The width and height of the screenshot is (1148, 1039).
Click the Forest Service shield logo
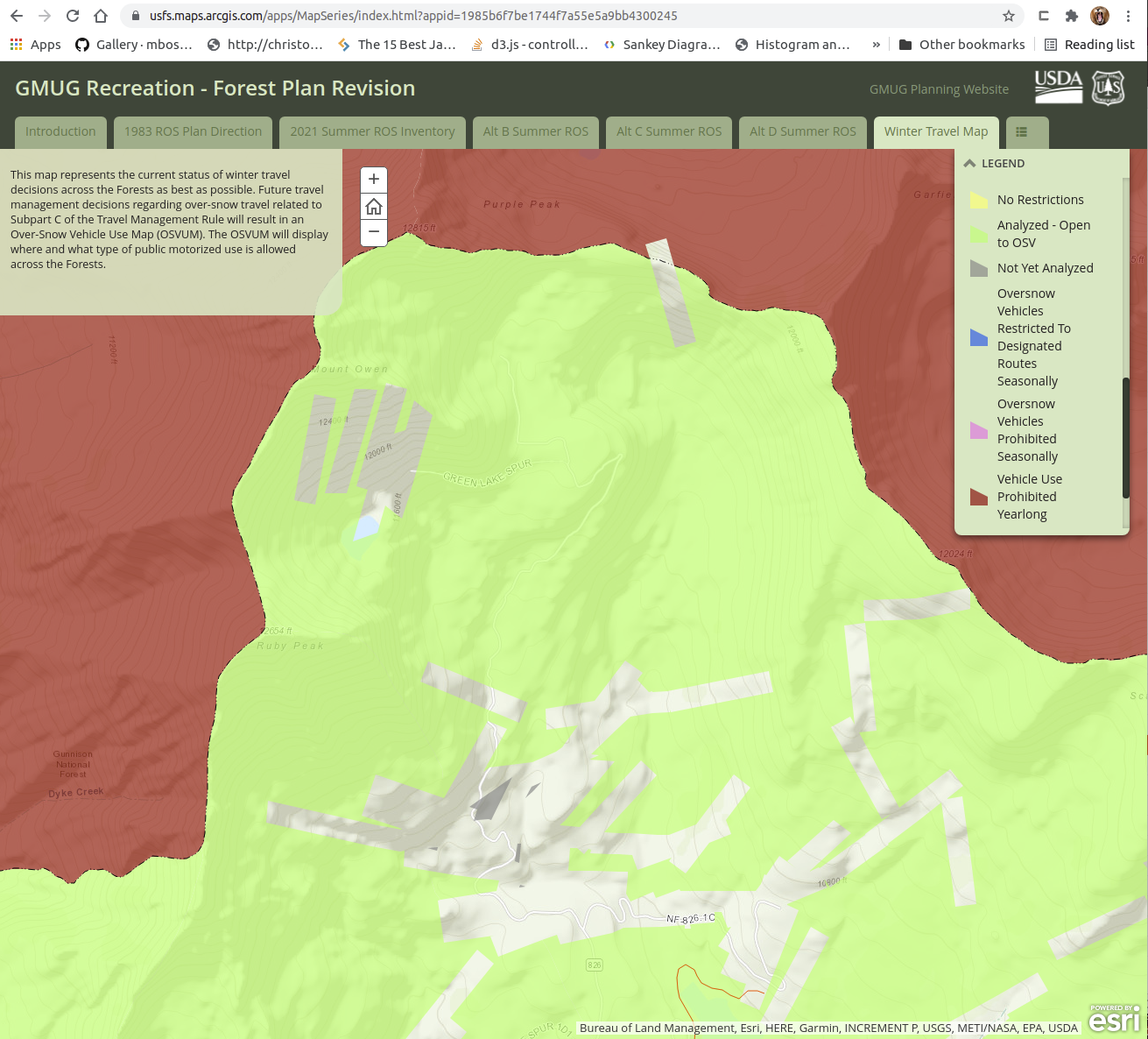point(1108,88)
